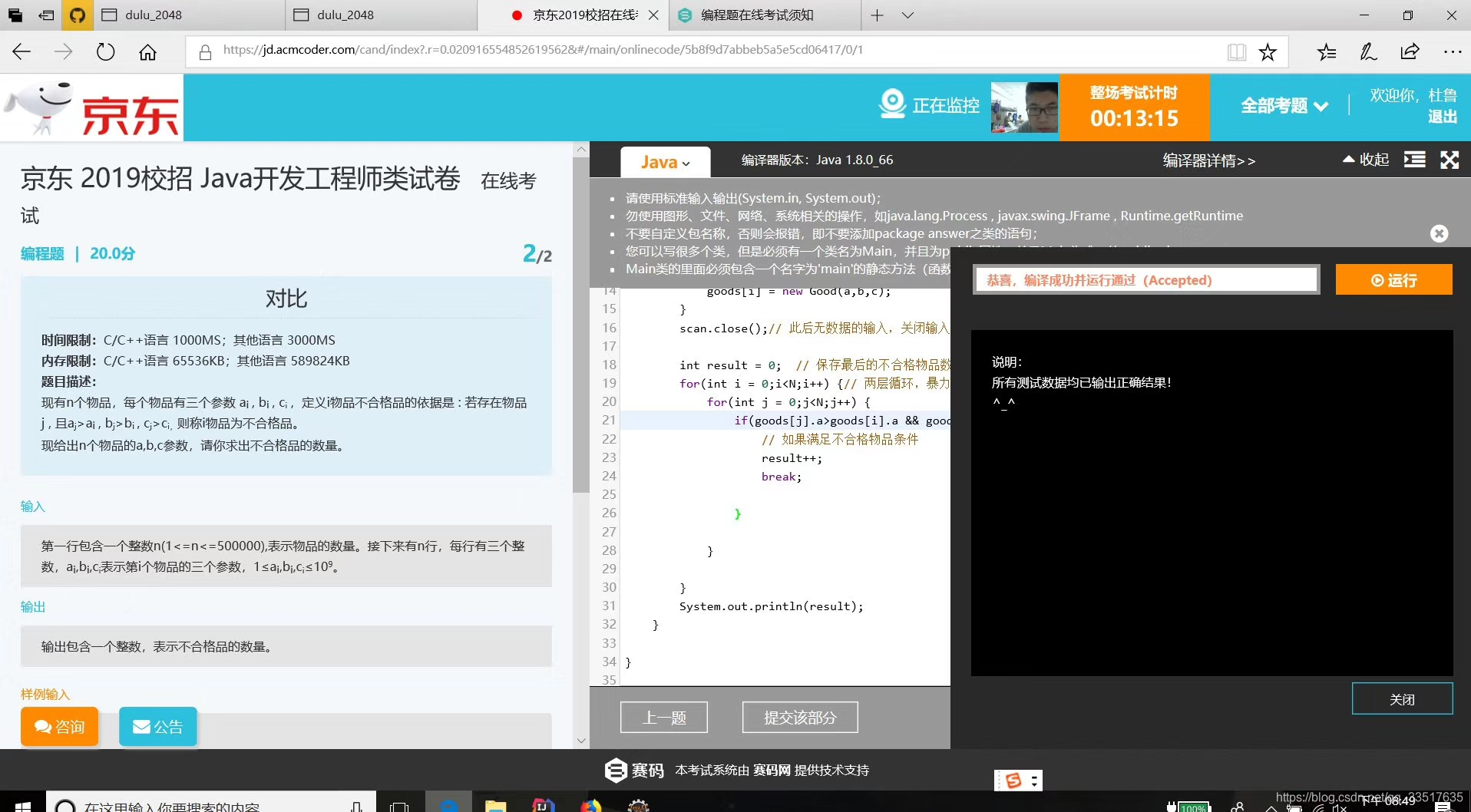Viewport: 1471px width, 812px height.
Task: Open Task View on the taskbar
Action: click(399, 805)
